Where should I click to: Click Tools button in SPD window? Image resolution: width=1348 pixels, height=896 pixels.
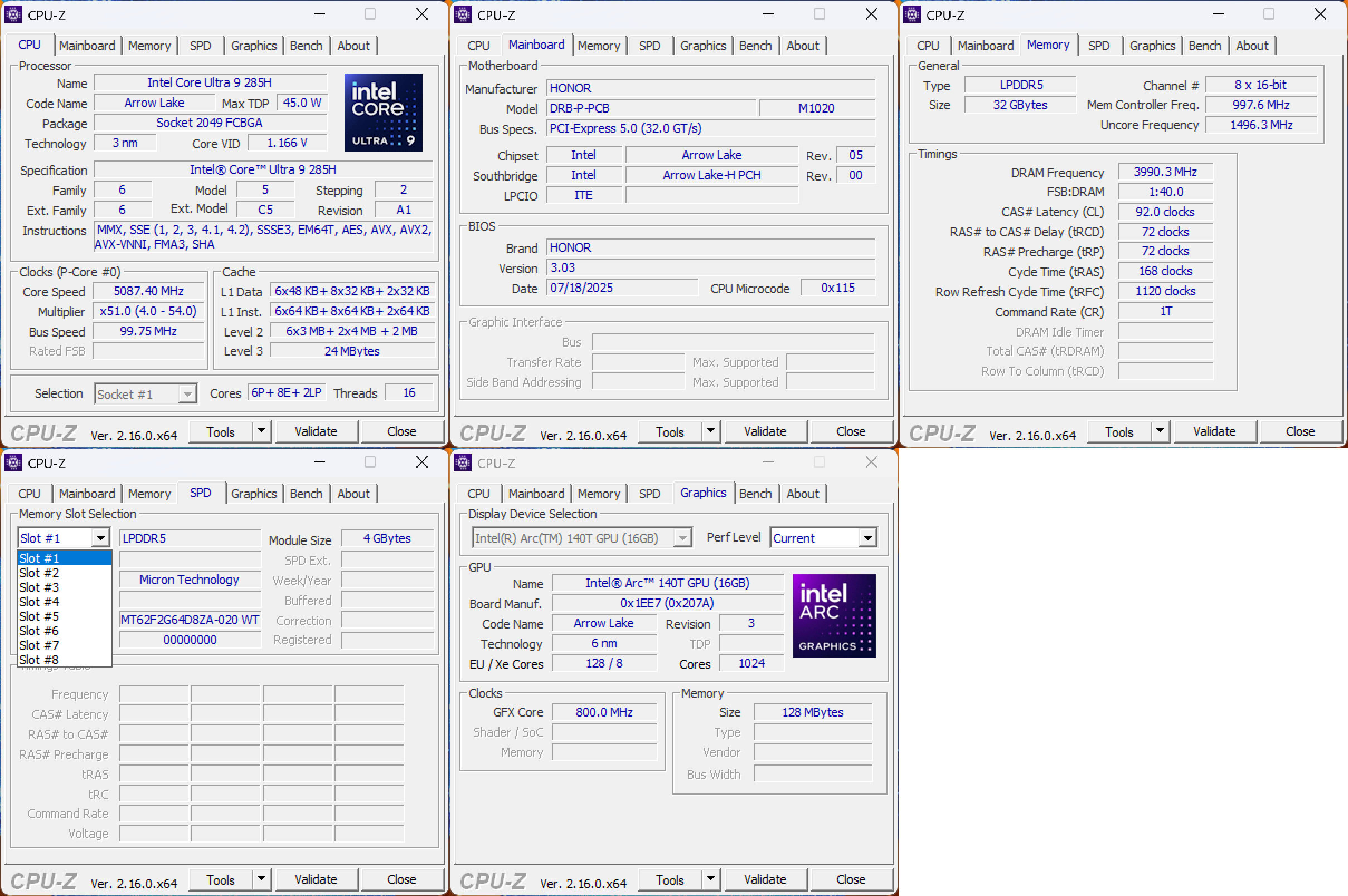pos(220,879)
